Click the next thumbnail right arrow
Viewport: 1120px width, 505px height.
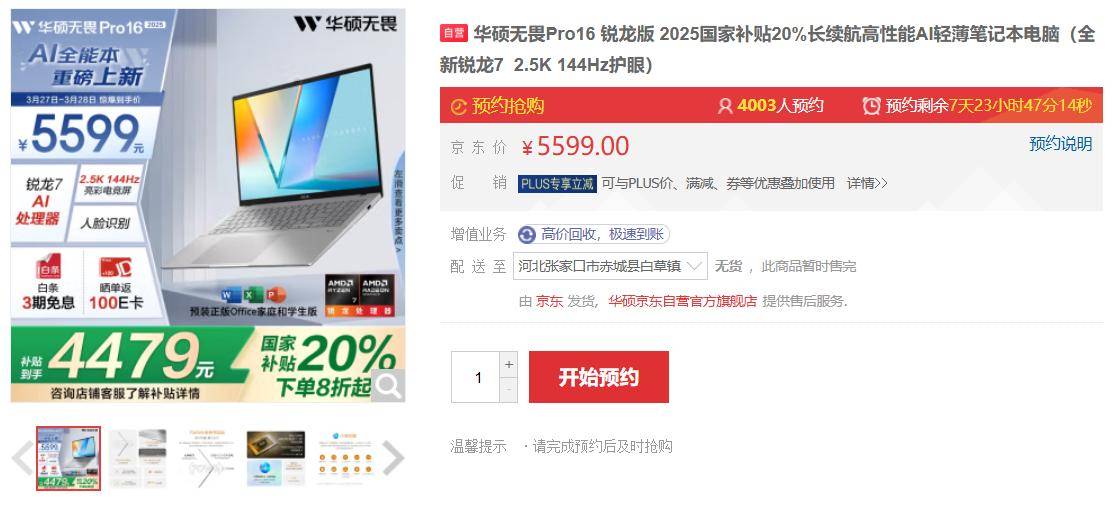coord(393,458)
